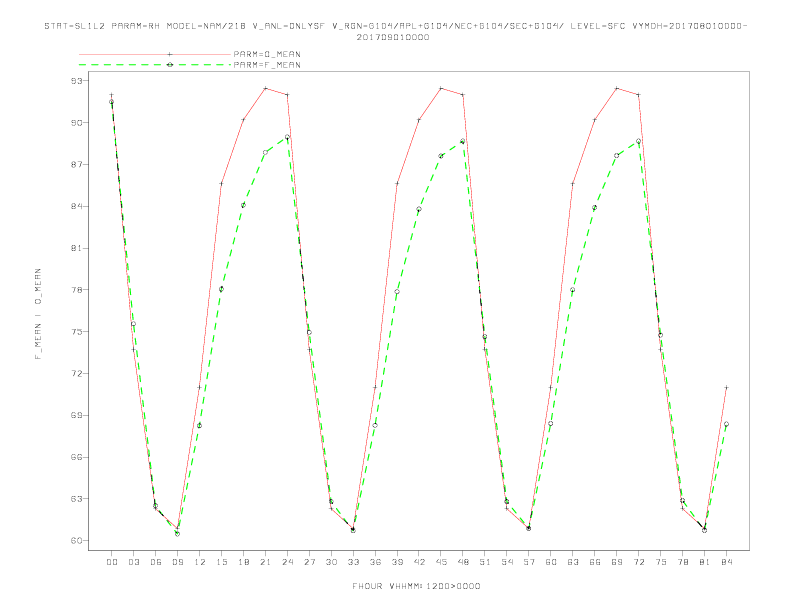Click x-axis tick label 81
The height and width of the screenshot is (612, 792).
click(705, 562)
